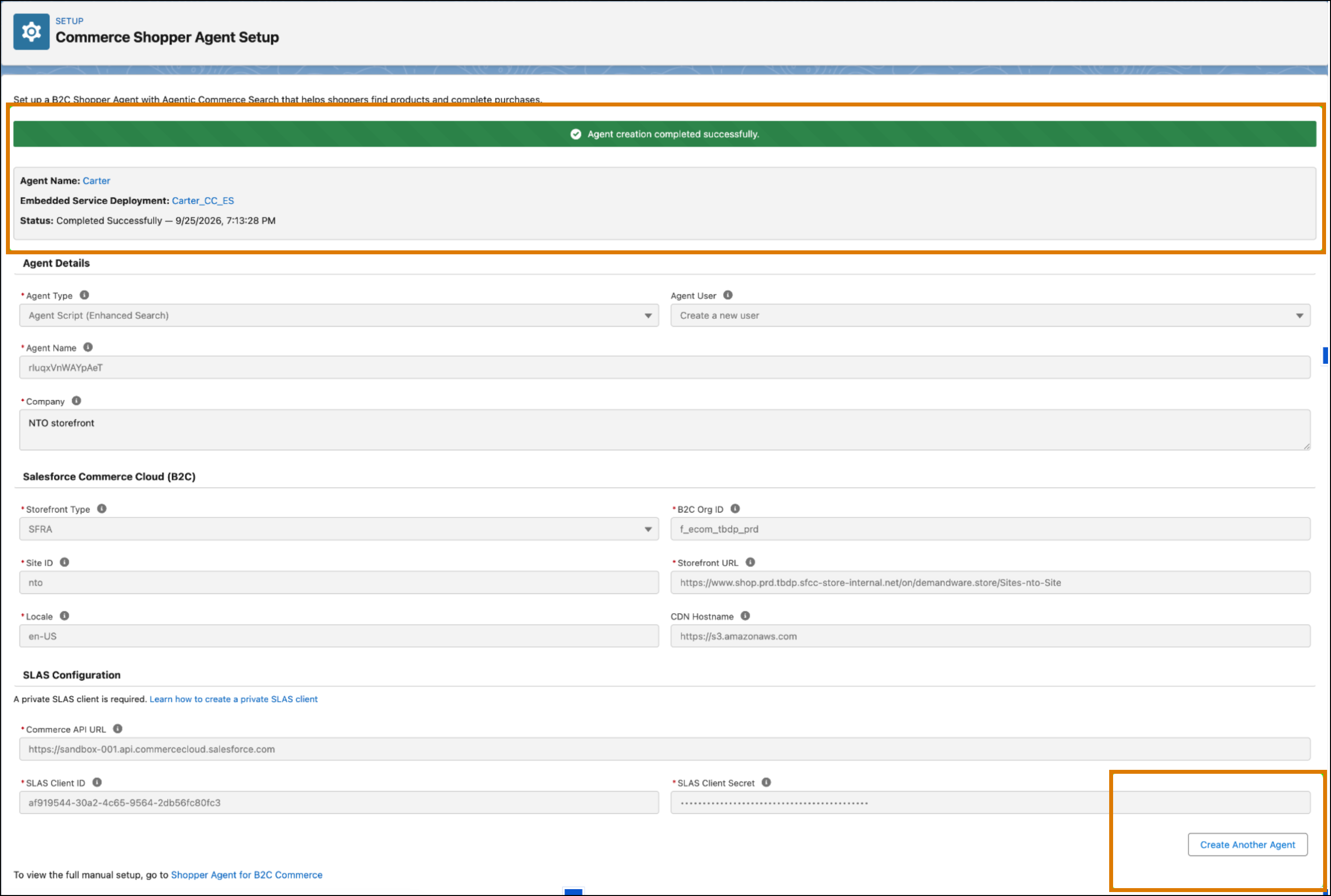The height and width of the screenshot is (896, 1331).
Task: Click the Company textarea resize handle
Action: click(1306, 447)
